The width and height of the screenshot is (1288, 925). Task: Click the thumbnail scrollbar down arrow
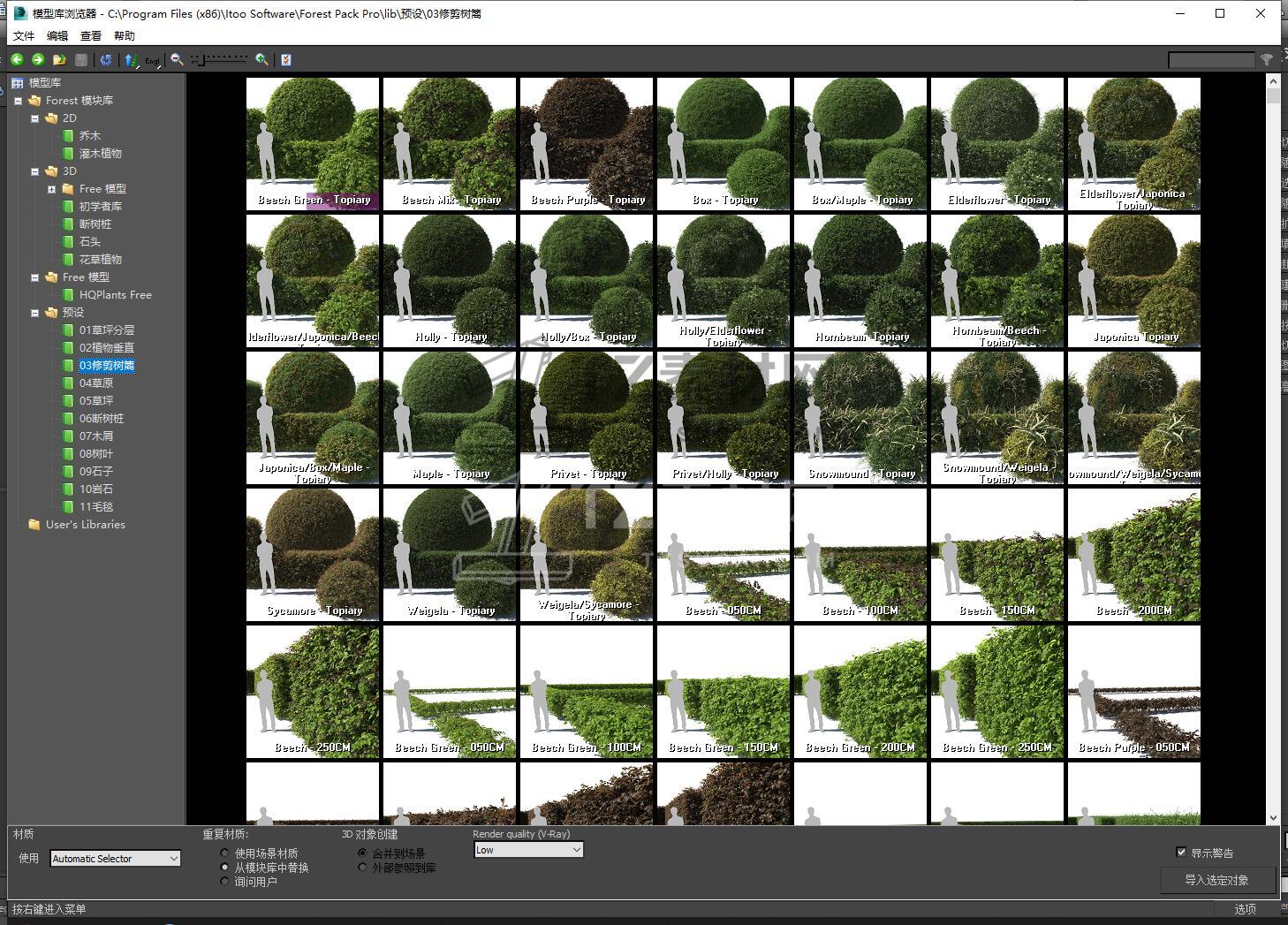[1273, 818]
